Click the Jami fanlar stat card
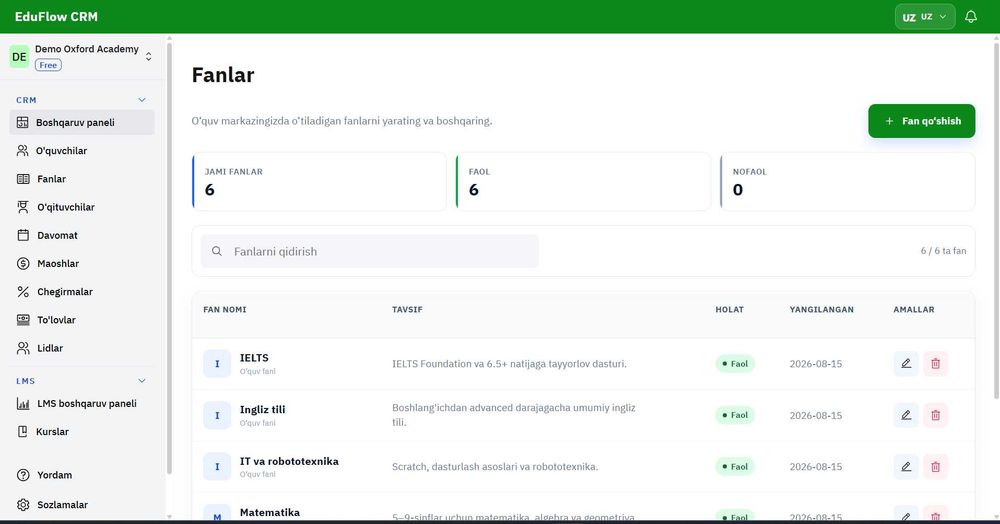This screenshot has height=524, width=1000. tap(319, 181)
